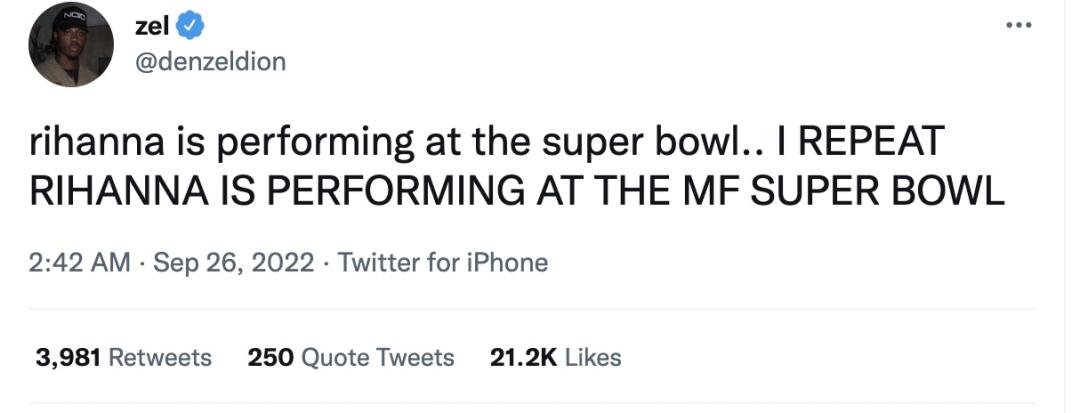
Task: Open the @denzeldion handle link
Action: click(210, 61)
